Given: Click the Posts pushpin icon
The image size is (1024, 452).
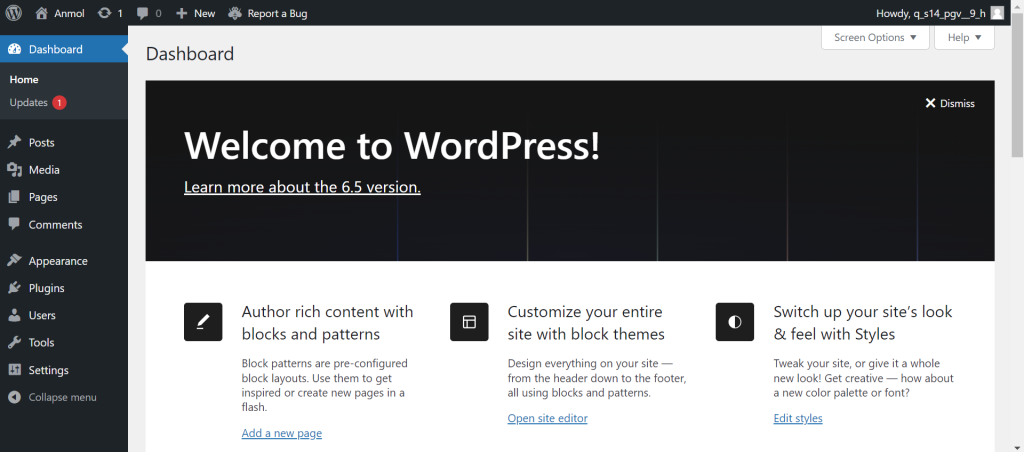Looking at the screenshot, I should click(14, 142).
